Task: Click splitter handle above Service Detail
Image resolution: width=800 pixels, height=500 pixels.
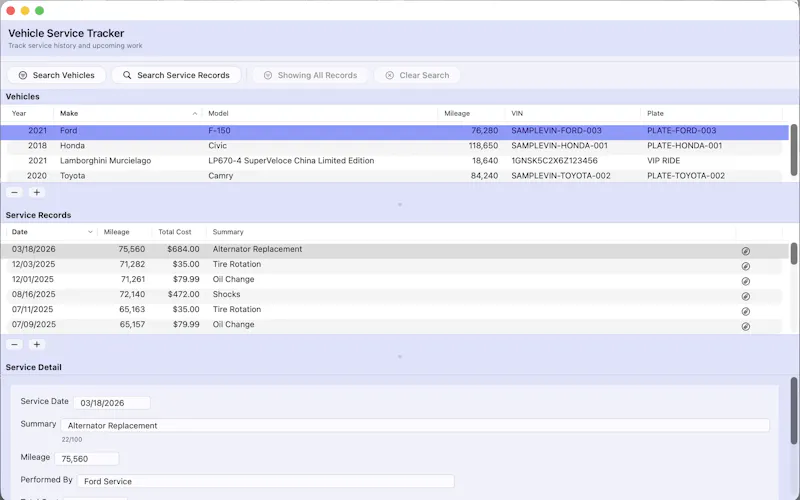Action: click(399, 357)
